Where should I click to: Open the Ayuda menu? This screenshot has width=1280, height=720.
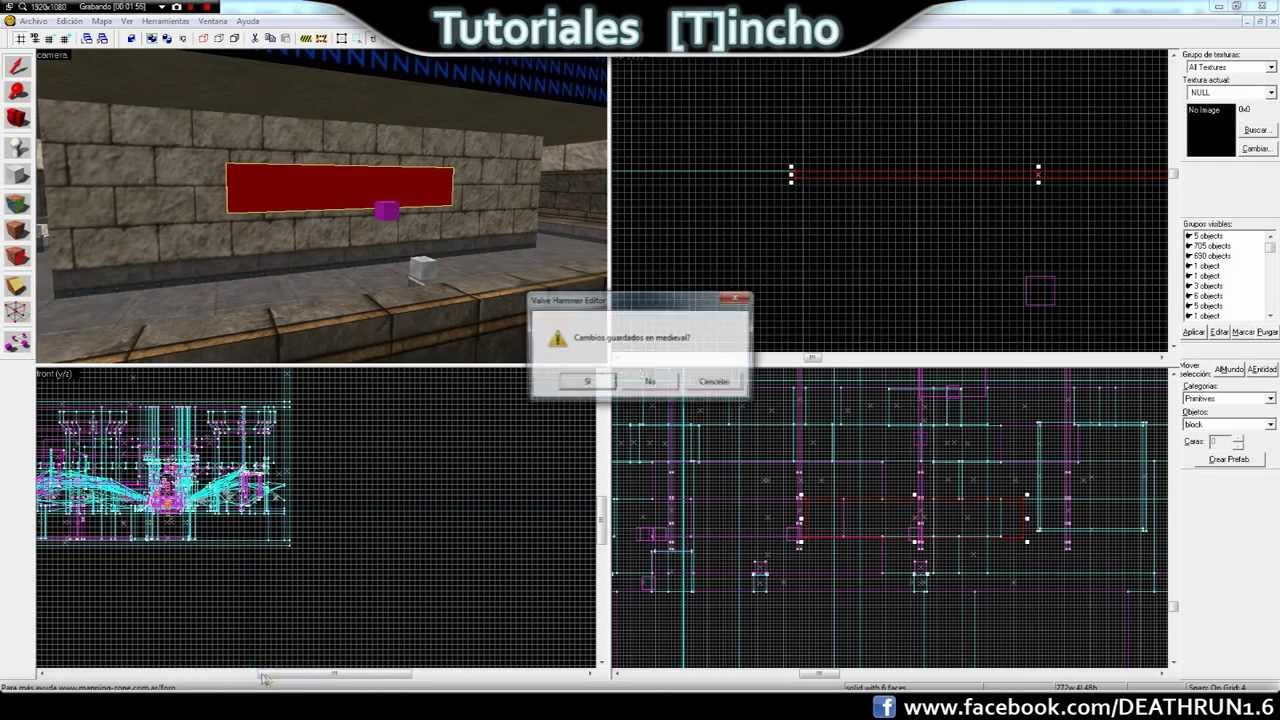click(x=248, y=21)
